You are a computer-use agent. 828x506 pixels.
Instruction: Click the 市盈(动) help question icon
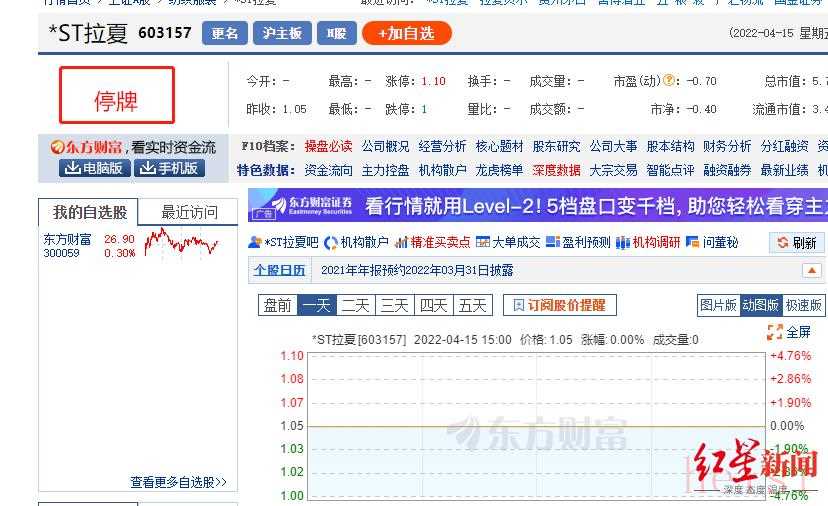[669, 80]
